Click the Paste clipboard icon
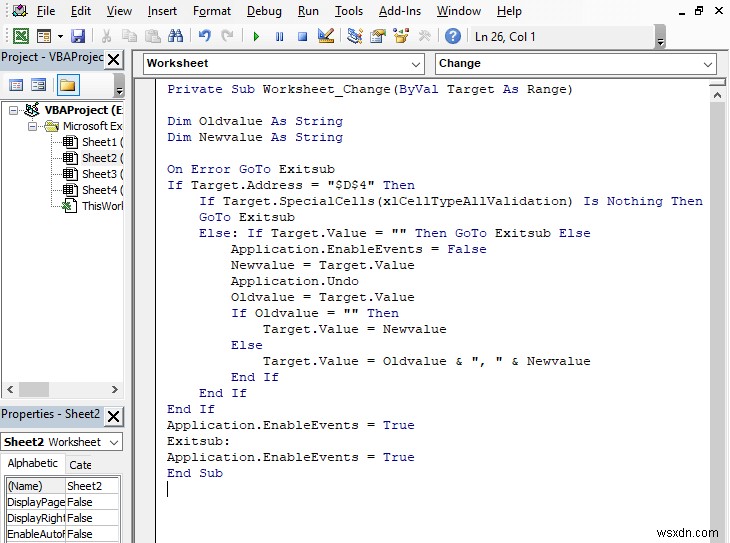The height and width of the screenshot is (543, 730). pyautogui.click(x=152, y=36)
